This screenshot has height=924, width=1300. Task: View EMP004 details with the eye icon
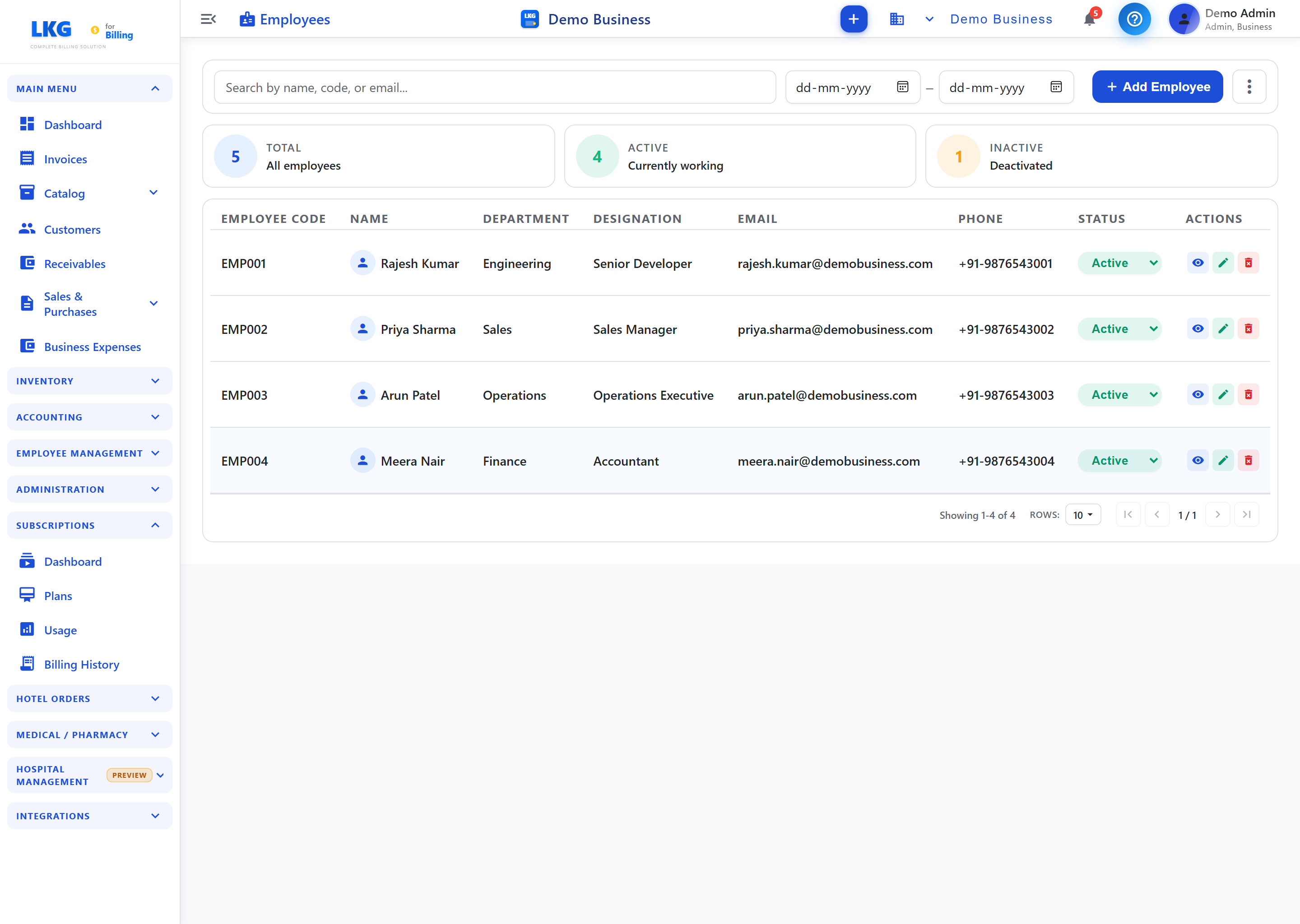coord(1198,460)
